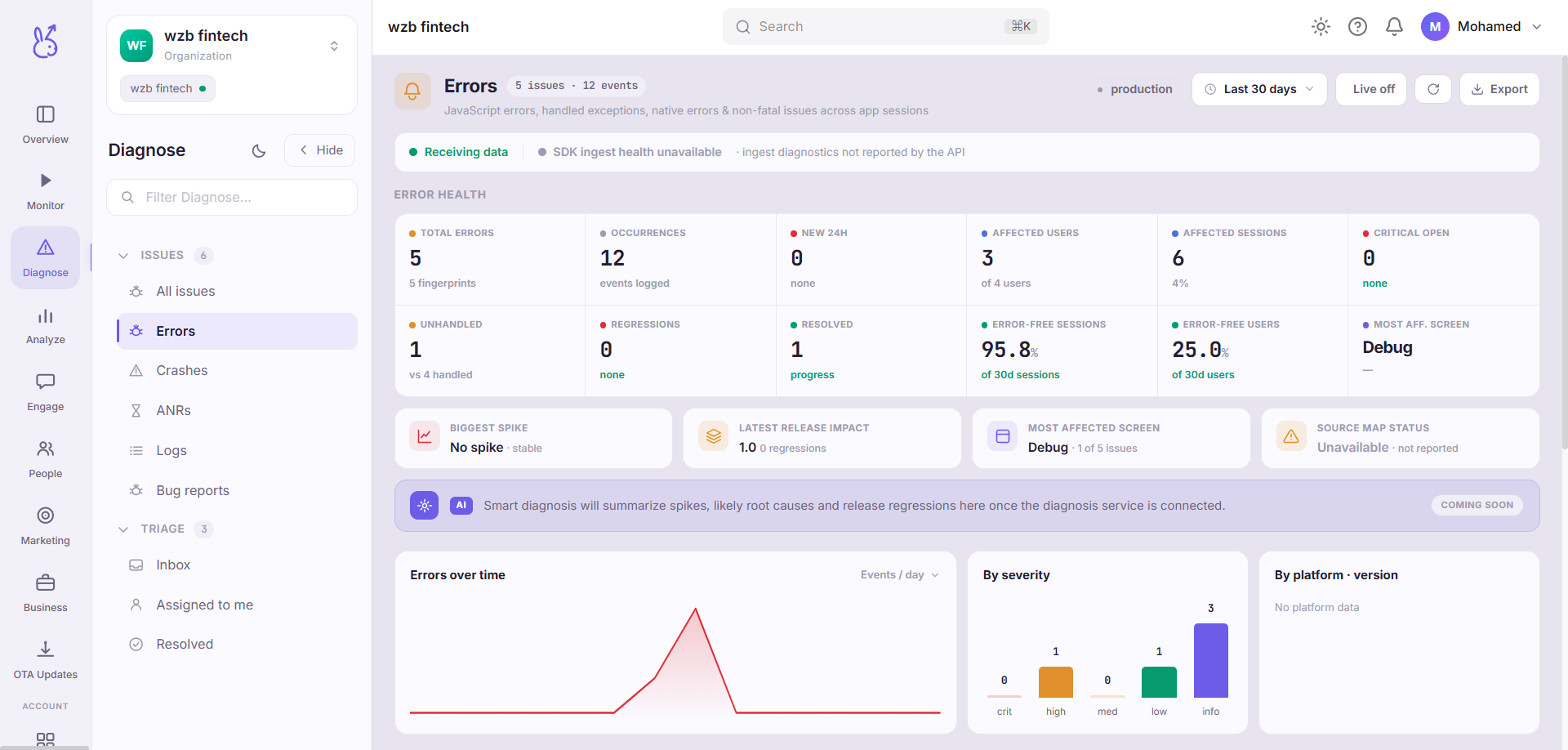Export the errors data
The image size is (1568, 750).
(x=1499, y=89)
